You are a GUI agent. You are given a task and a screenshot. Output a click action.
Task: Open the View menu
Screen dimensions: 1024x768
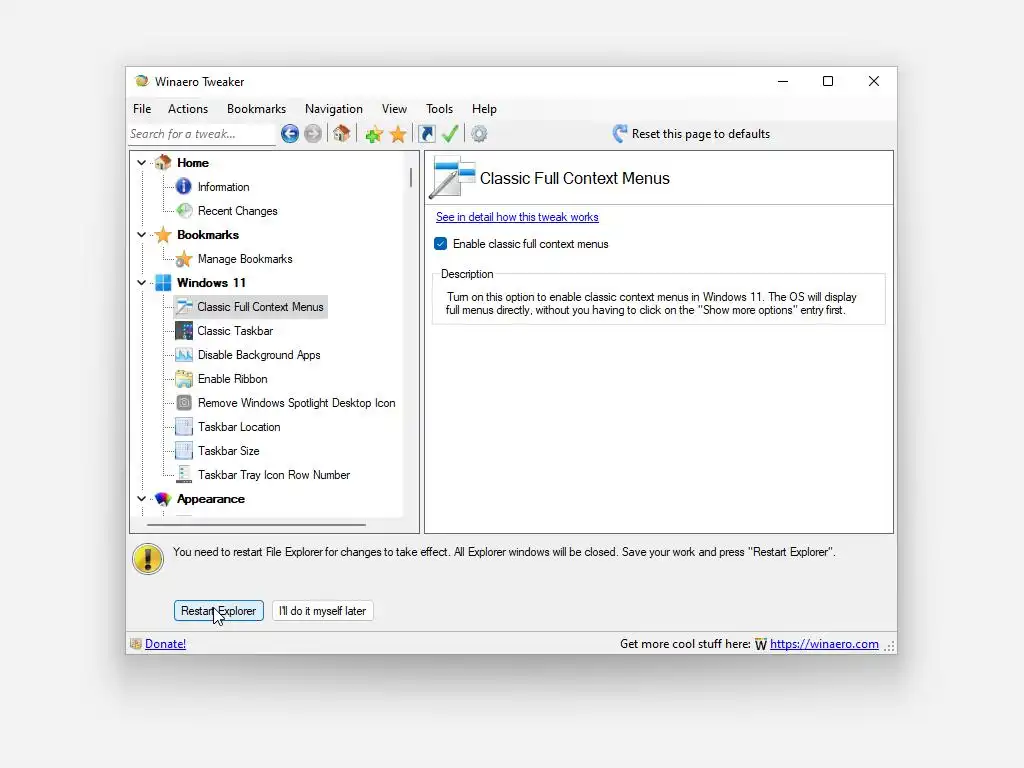click(394, 109)
